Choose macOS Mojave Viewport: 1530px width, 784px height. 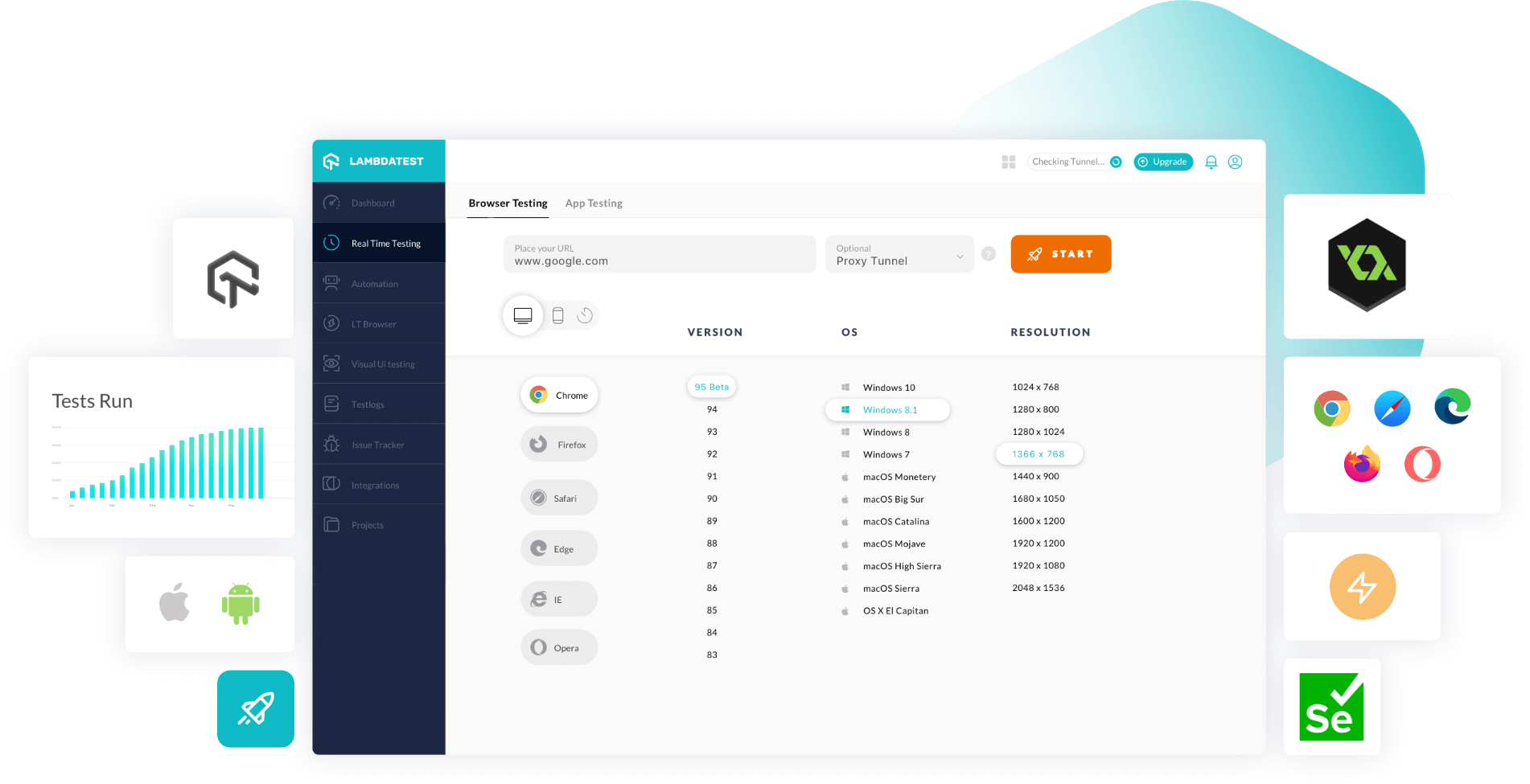(883, 544)
